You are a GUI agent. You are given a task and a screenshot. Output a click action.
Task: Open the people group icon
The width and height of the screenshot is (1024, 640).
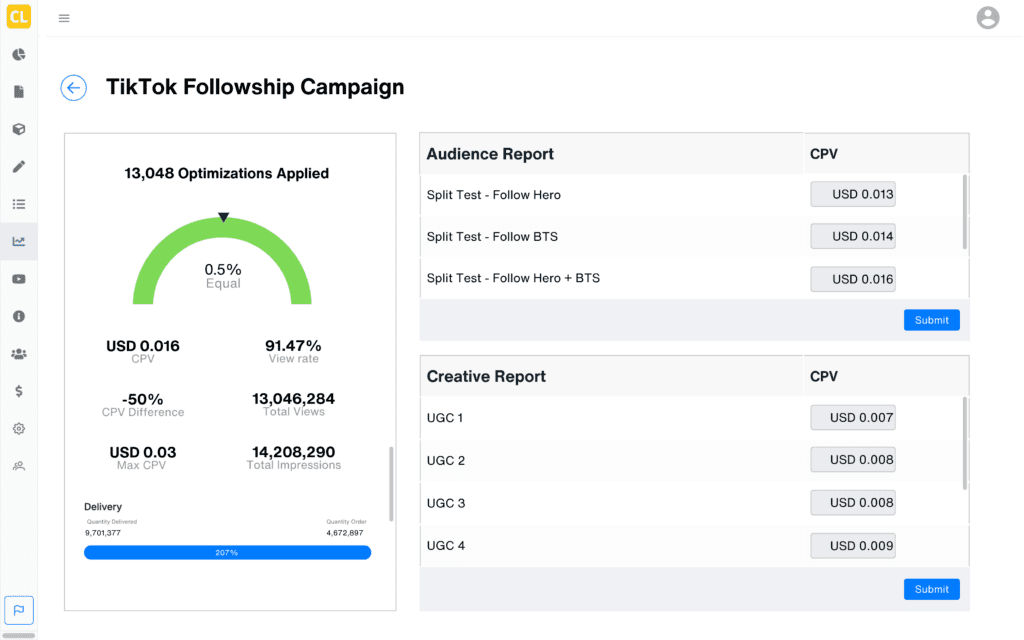click(19, 354)
